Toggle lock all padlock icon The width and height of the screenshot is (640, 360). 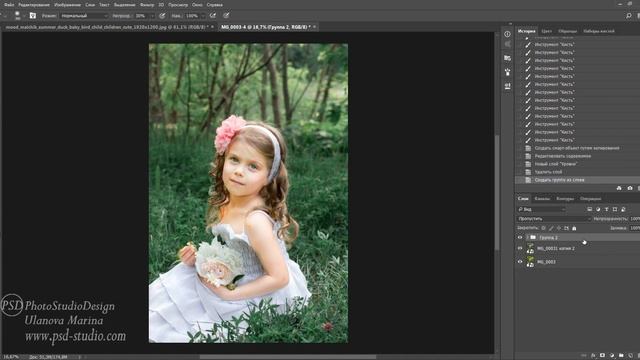tap(574, 228)
